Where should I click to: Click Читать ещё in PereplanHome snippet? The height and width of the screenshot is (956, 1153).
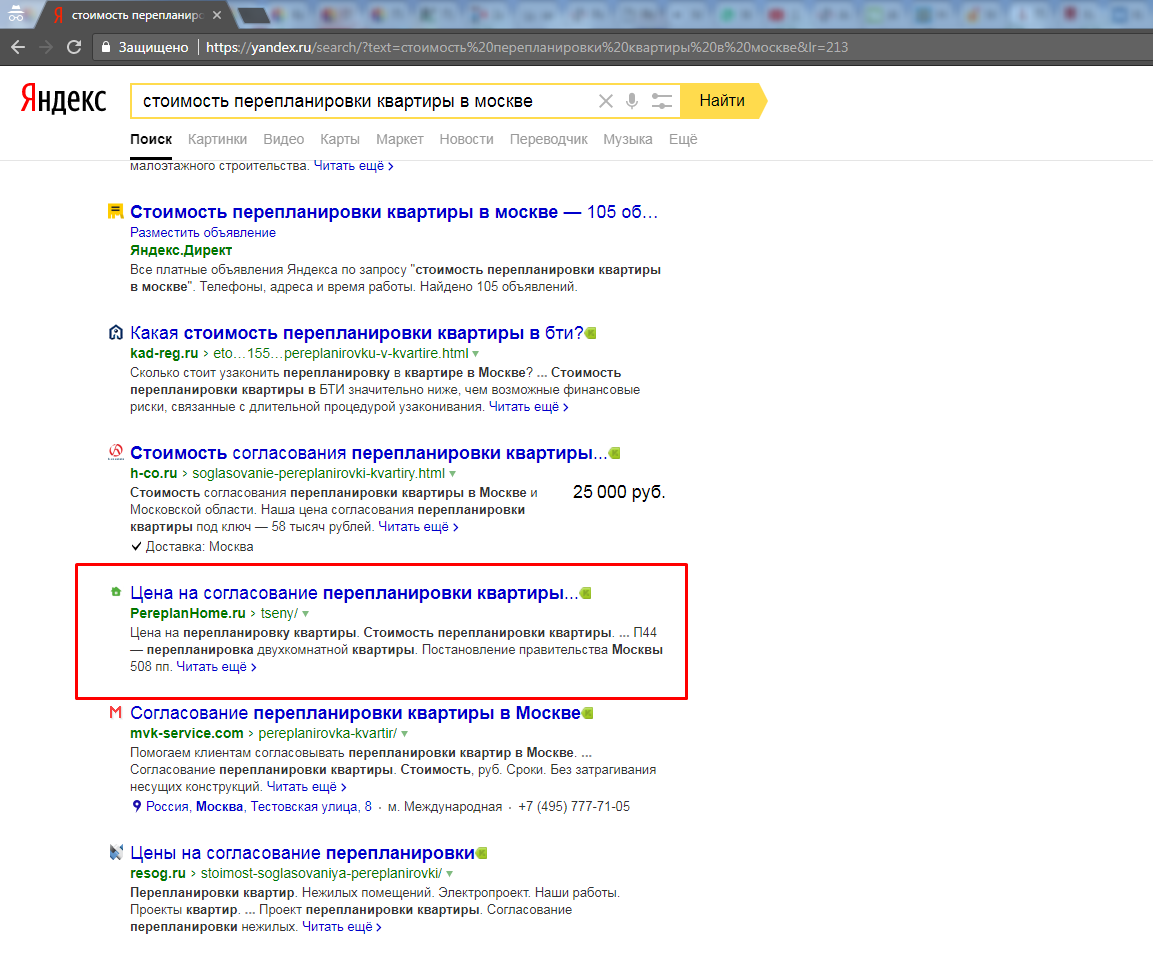click(x=216, y=667)
